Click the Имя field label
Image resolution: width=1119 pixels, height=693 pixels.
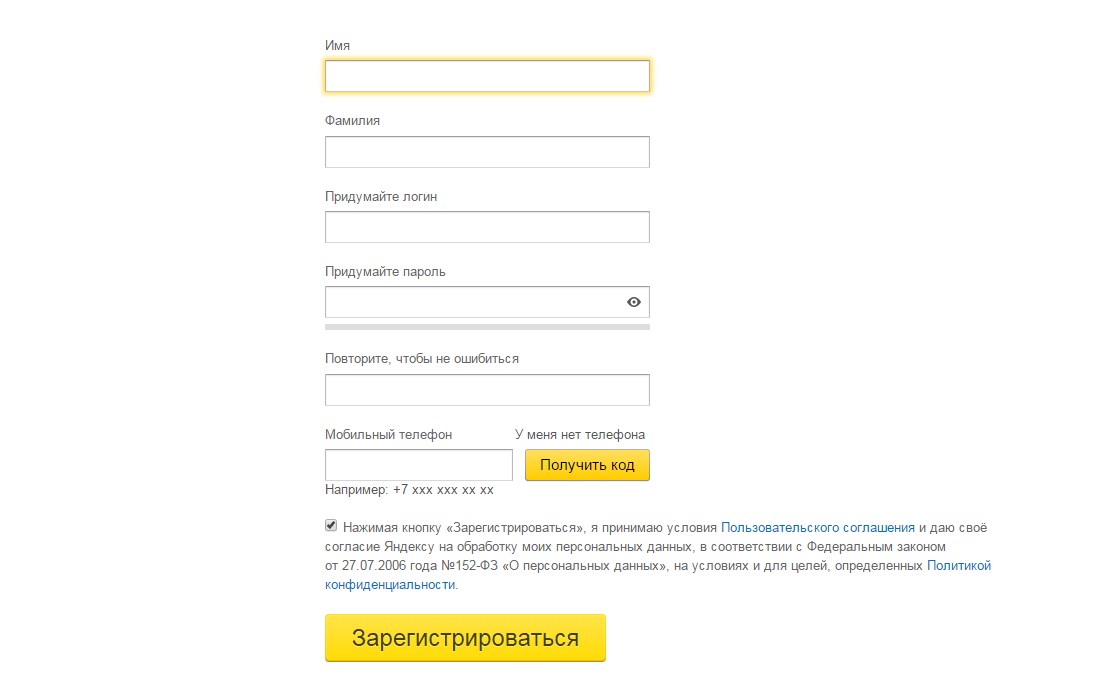pos(337,45)
